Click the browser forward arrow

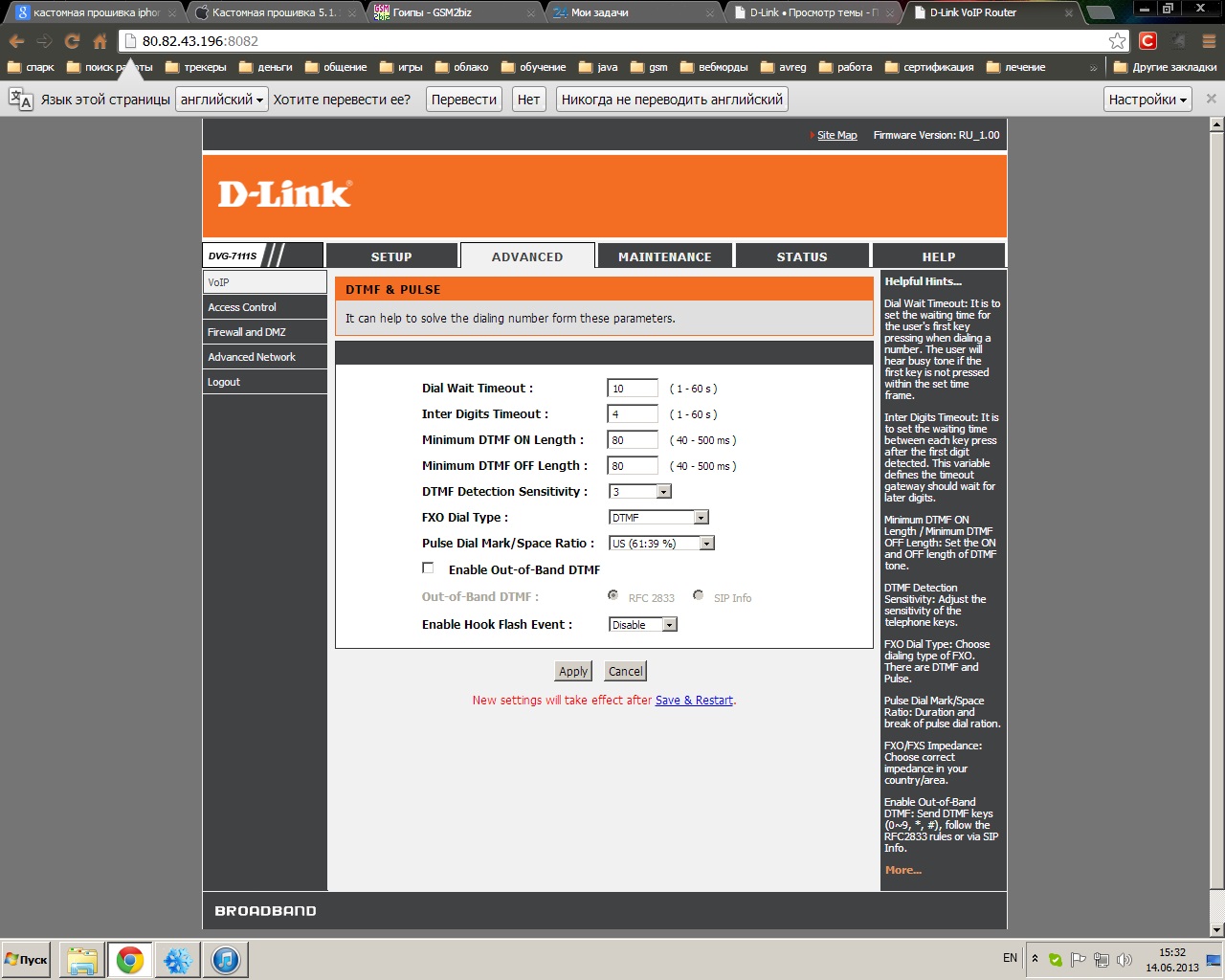click(x=44, y=41)
